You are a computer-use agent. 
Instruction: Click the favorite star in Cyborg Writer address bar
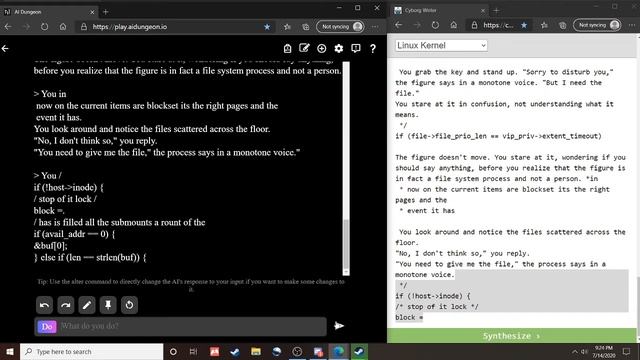(x=524, y=25)
